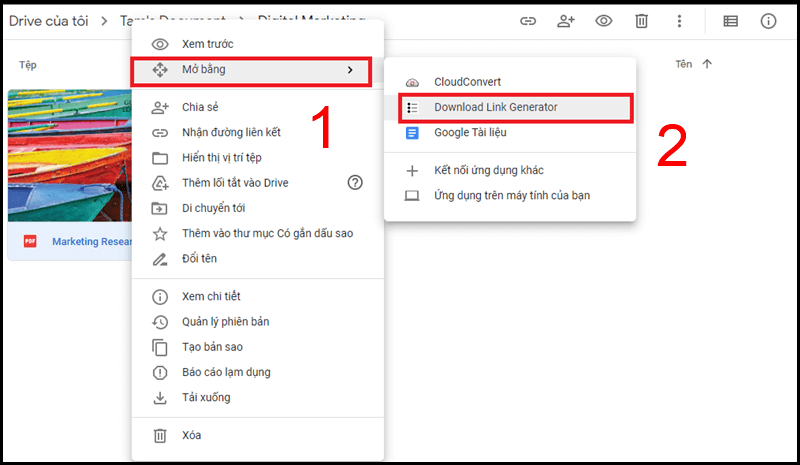Click the get link icon in top toolbar
800x465 pixels.
click(528, 21)
